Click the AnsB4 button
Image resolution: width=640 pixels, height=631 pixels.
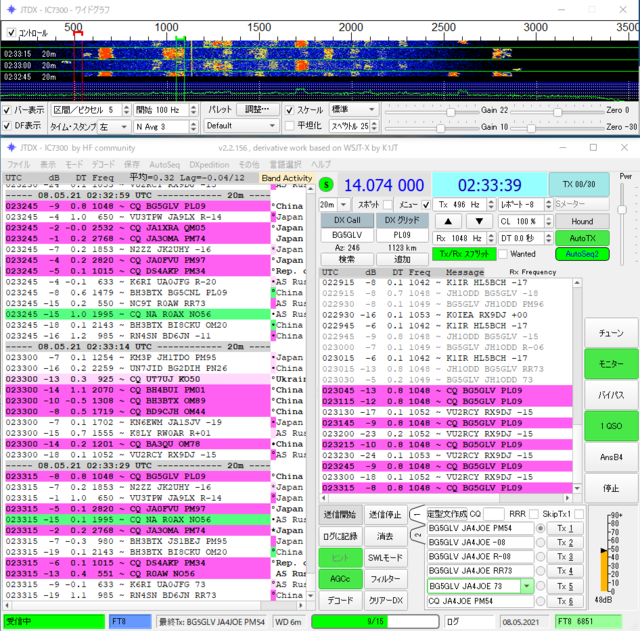click(x=611, y=457)
